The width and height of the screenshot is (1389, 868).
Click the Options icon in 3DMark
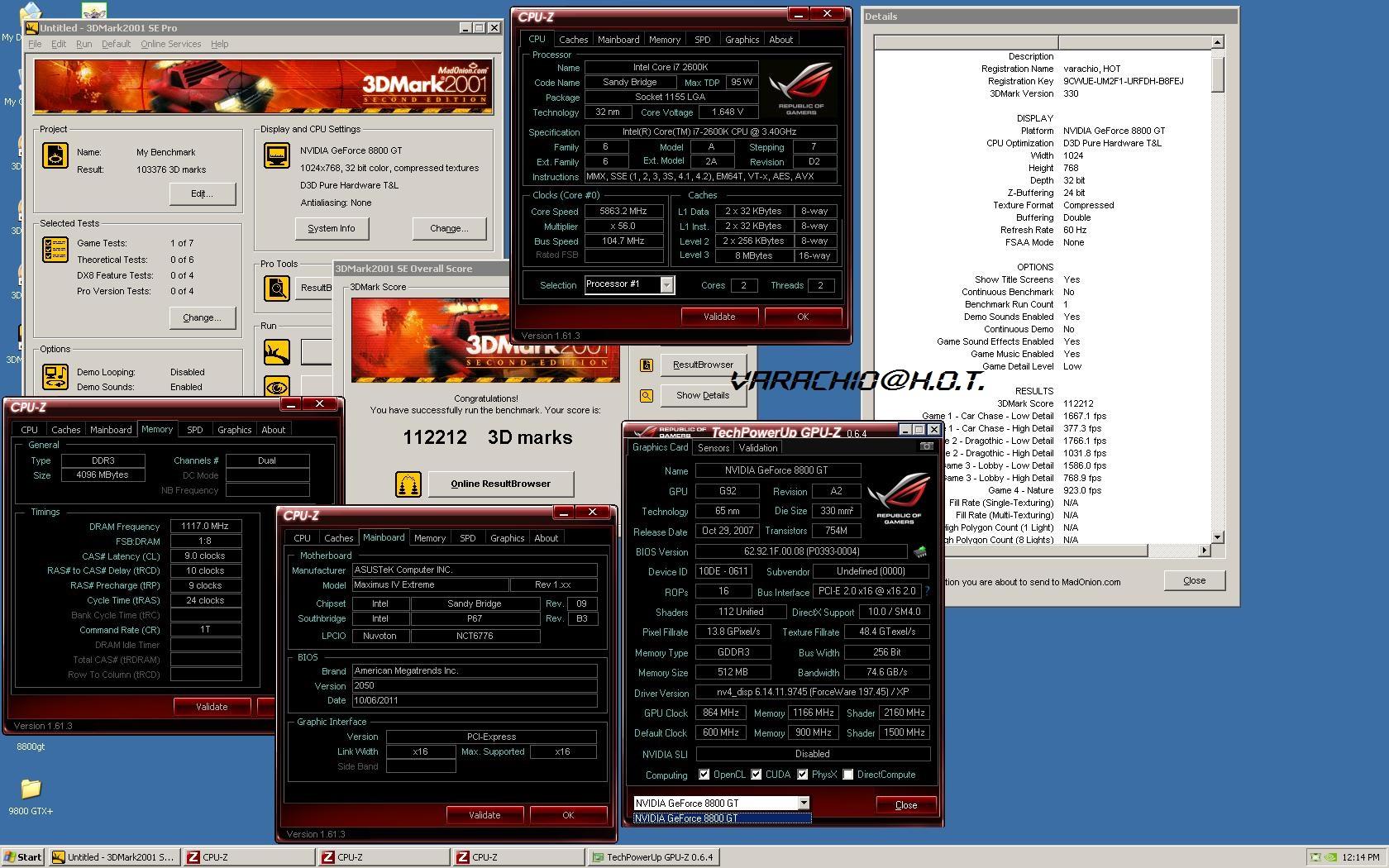(x=55, y=378)
